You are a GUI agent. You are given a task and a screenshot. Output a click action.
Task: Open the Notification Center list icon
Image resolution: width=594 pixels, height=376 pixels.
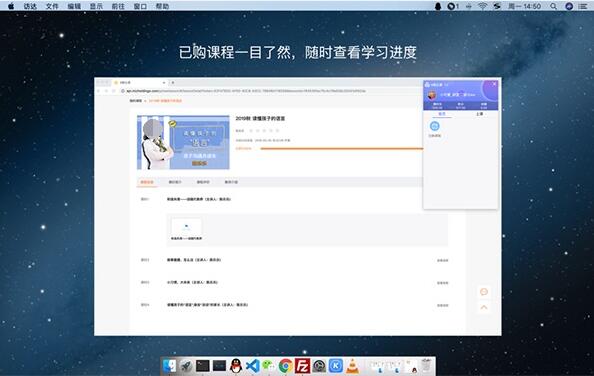[583, 6]
